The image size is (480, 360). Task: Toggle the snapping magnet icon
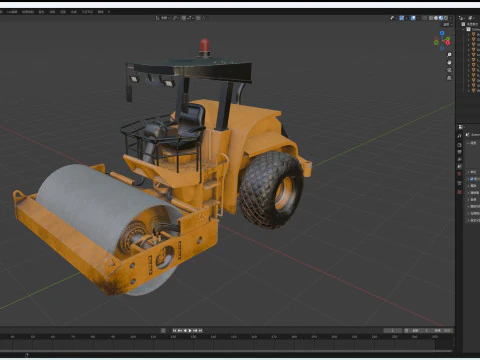point(184,18)
